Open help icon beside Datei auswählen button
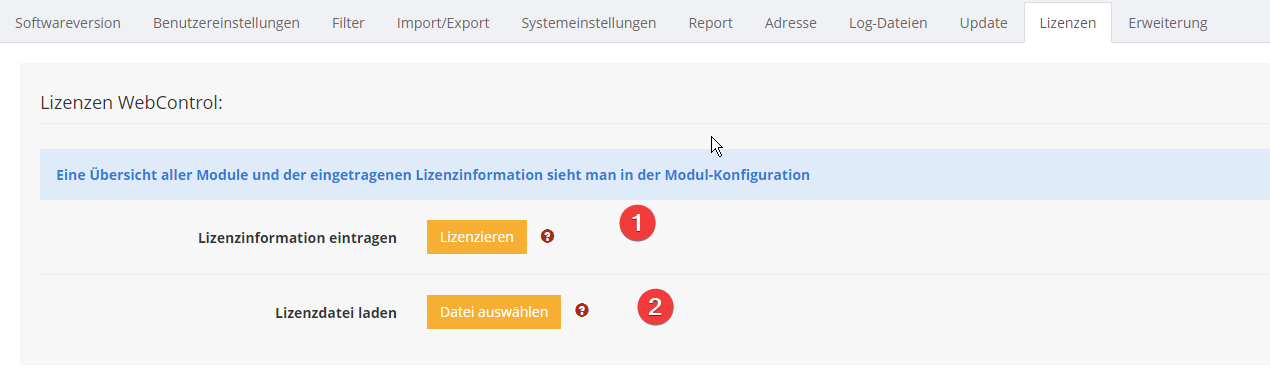Image resolution: width=1270 pixels, height=383 pixels. point(582,311)
